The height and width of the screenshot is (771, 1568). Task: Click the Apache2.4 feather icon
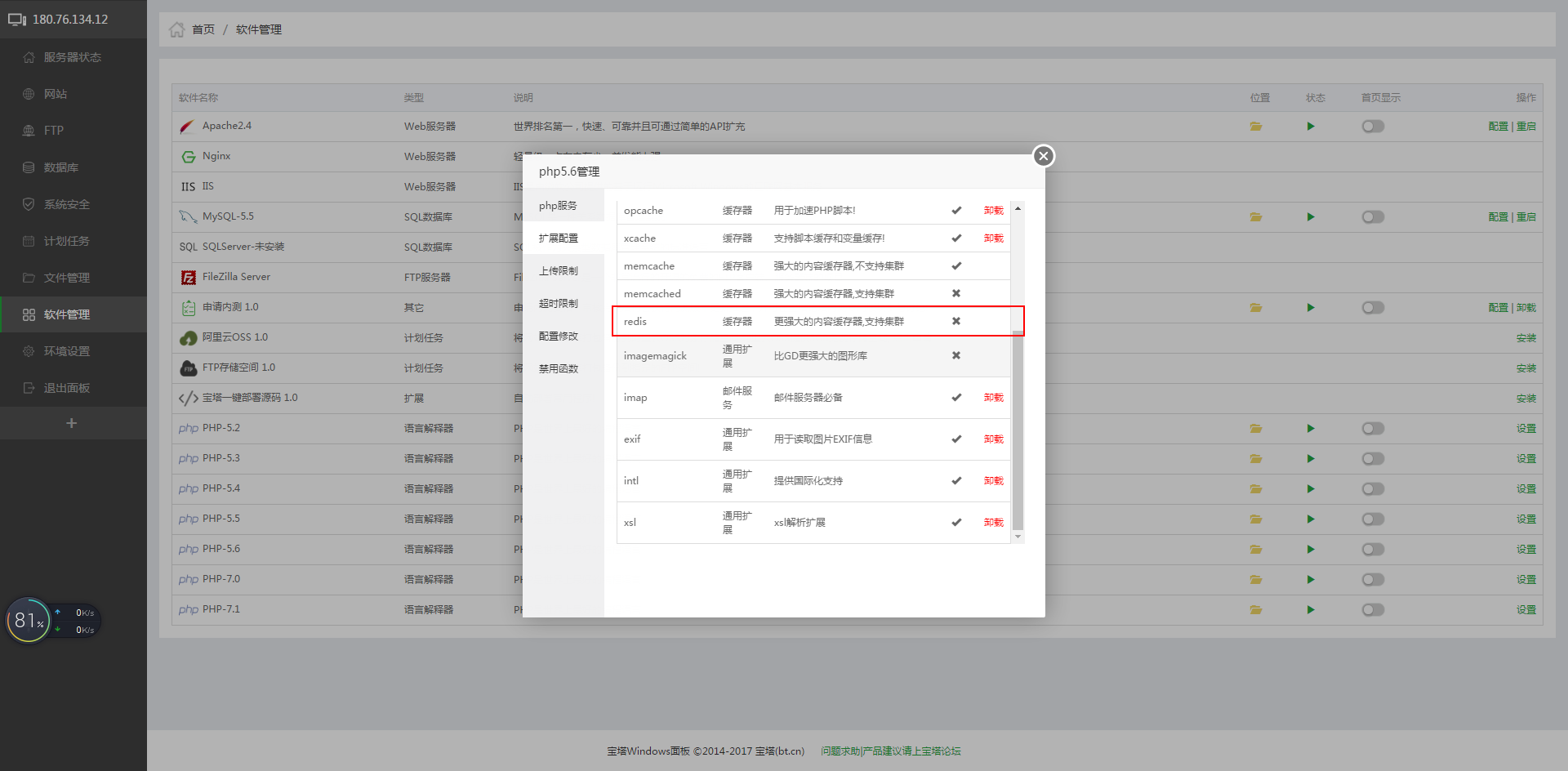point(188,127)
